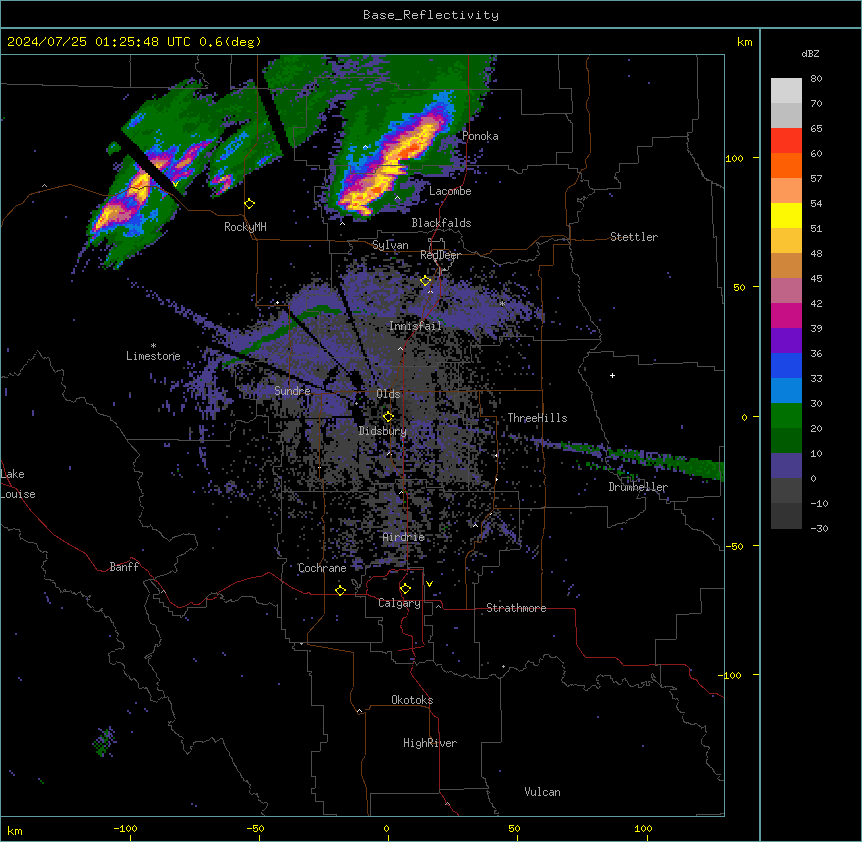The width and height of the screenshot is (862, 842).
Task: Click the Calgary city label
Action: pyautogui.click(x=399, y=603)
